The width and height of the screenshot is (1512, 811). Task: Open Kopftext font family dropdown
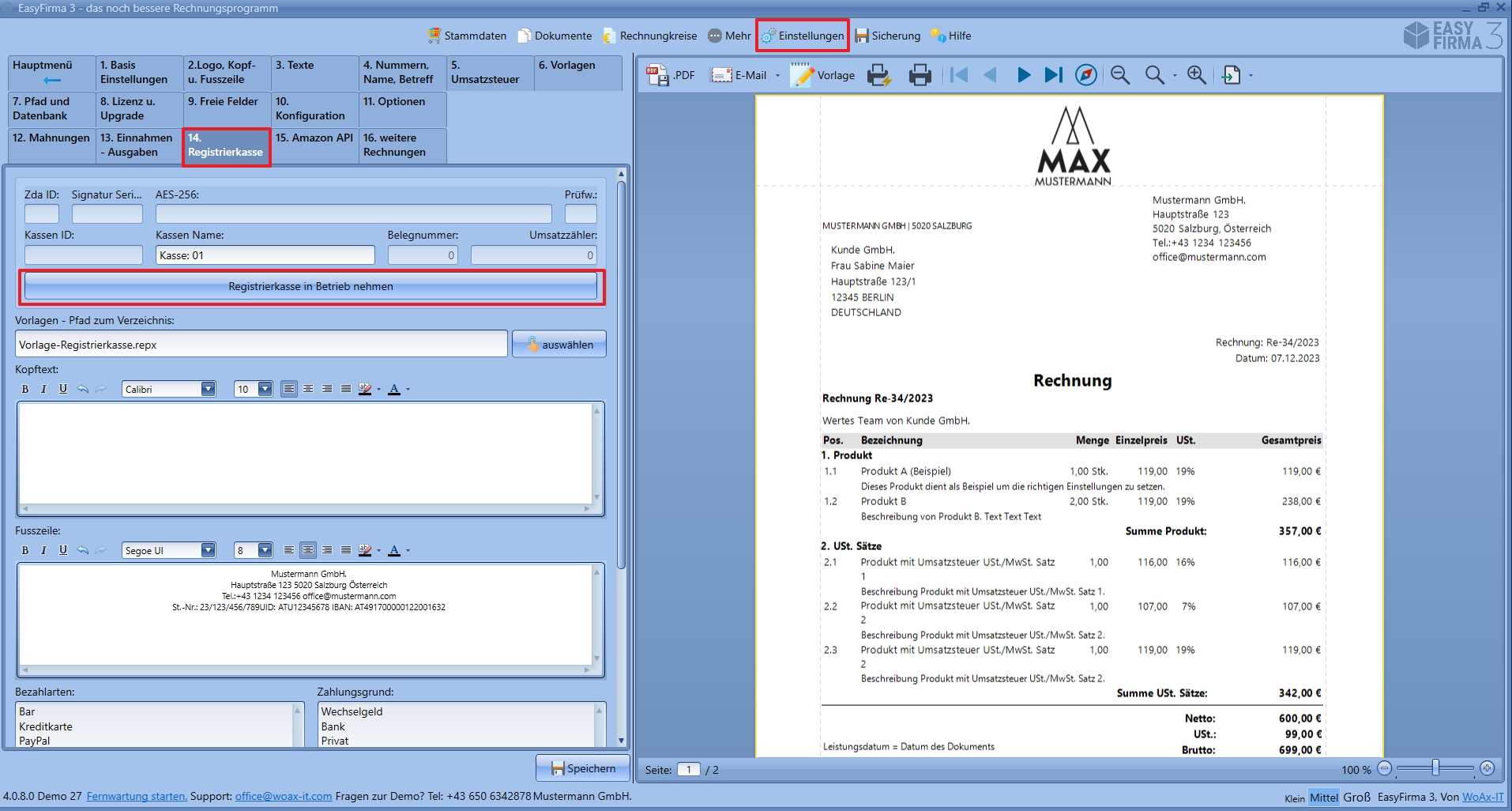[x=208, y=389]
